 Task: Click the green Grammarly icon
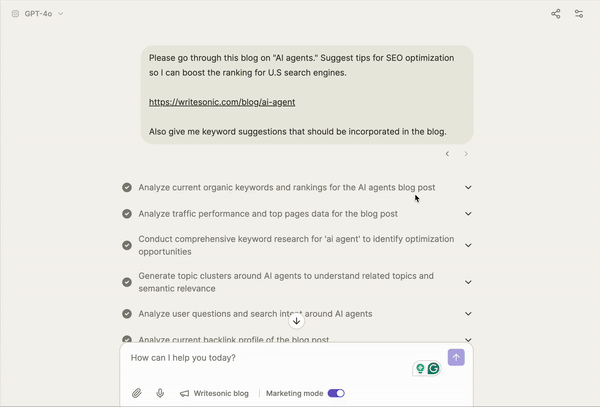tap(434, 368)
